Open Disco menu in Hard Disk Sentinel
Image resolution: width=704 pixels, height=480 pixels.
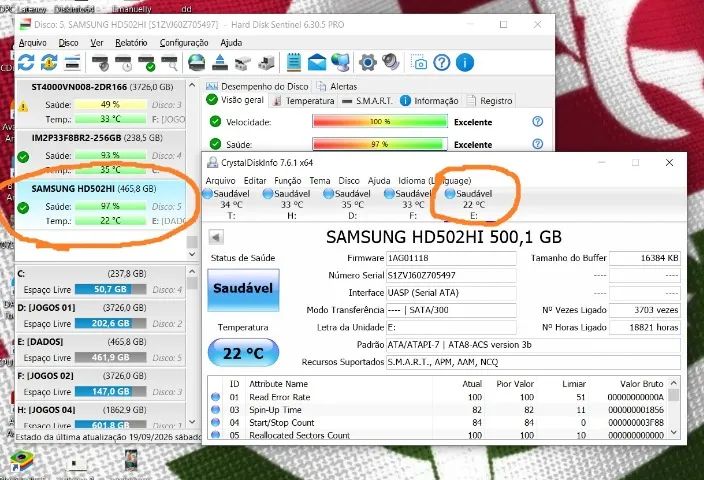point(68,43)
